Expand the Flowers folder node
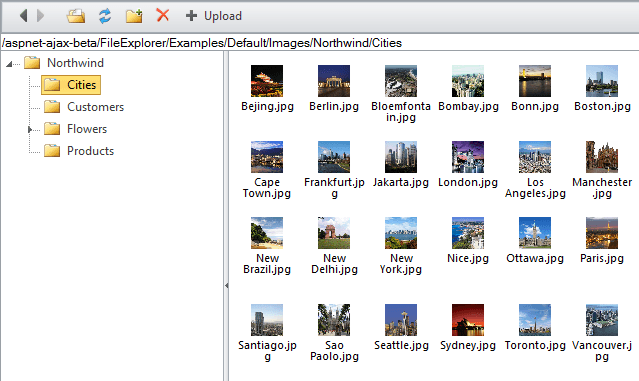This screenshot has width=639, height=381. 29,130
